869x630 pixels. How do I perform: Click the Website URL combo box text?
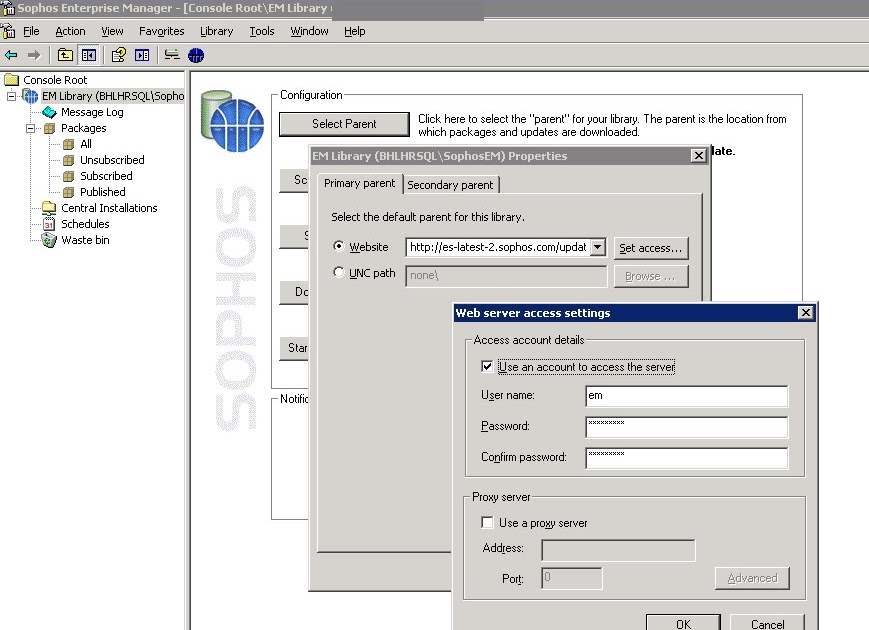tap(498, 247)
